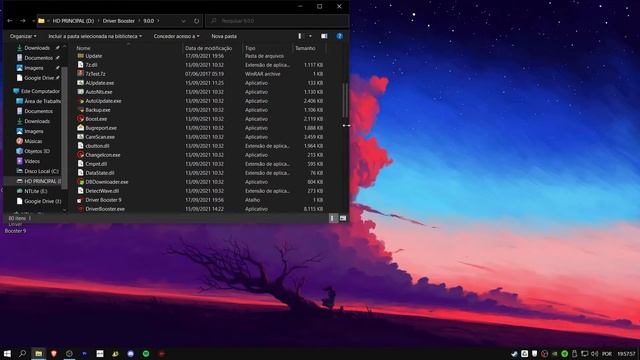Select Este Computador in navigation pane
This screenshot has width=640, height=360.
coord(36,91)
